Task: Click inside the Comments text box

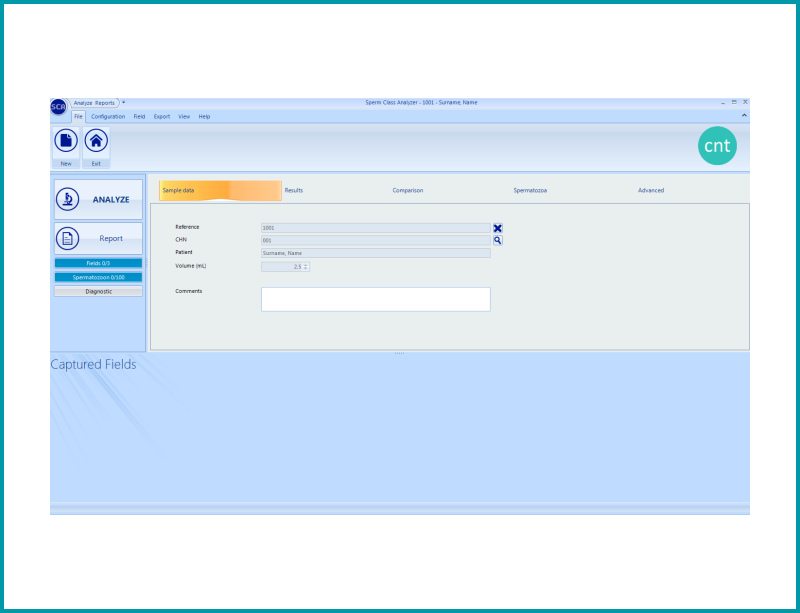Action: (376, 299)
